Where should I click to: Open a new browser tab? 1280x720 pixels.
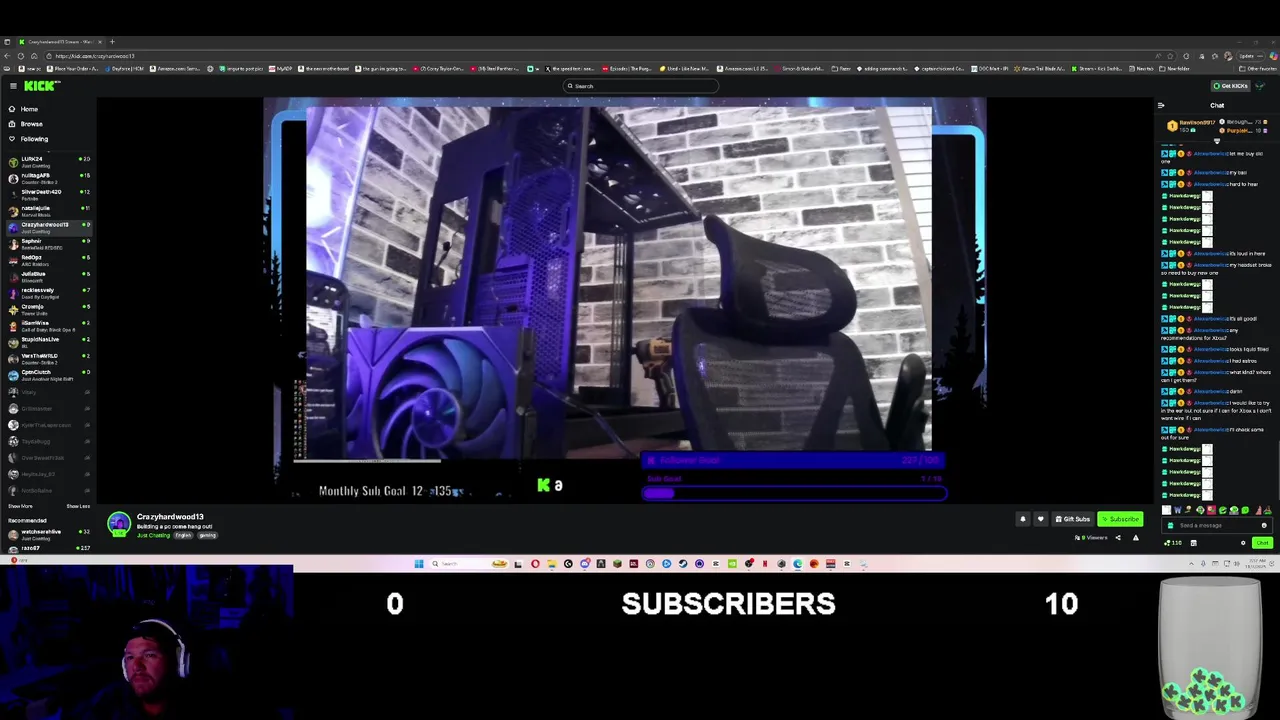pyautogui.click(x=112, y=42)
